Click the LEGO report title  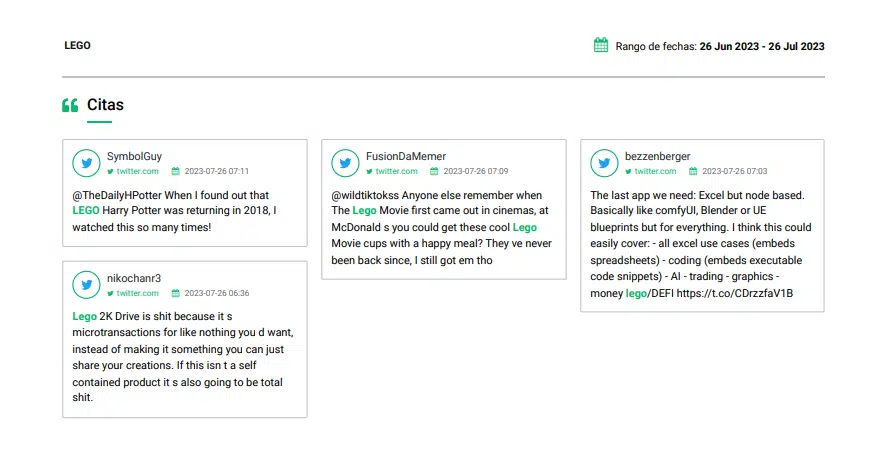coord(77,45)
